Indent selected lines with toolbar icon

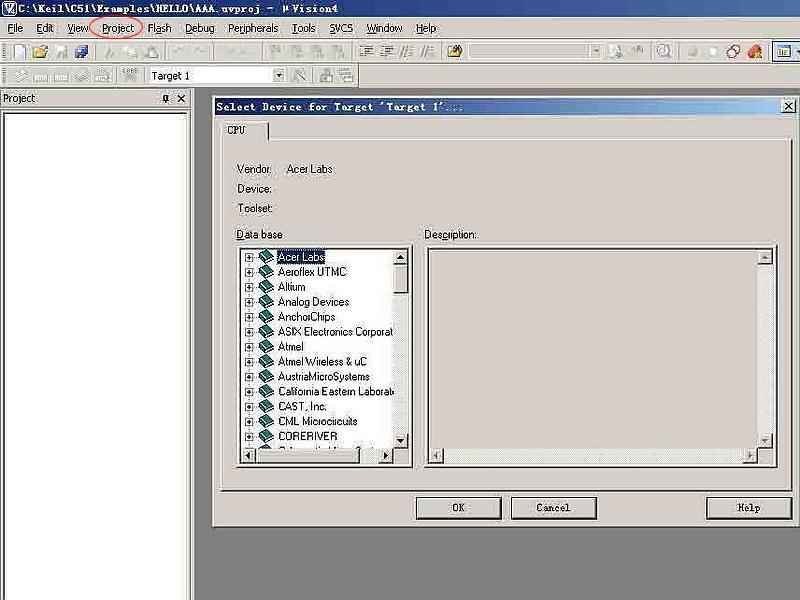(x=366, y=51)
